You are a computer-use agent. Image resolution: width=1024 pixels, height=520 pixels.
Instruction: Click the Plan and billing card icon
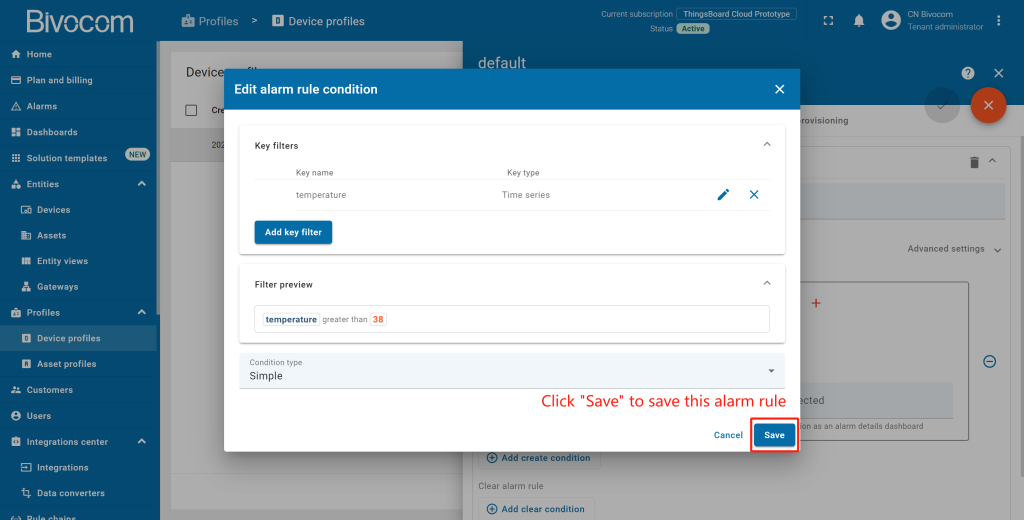pyautogui.click(x=16, y=80)
